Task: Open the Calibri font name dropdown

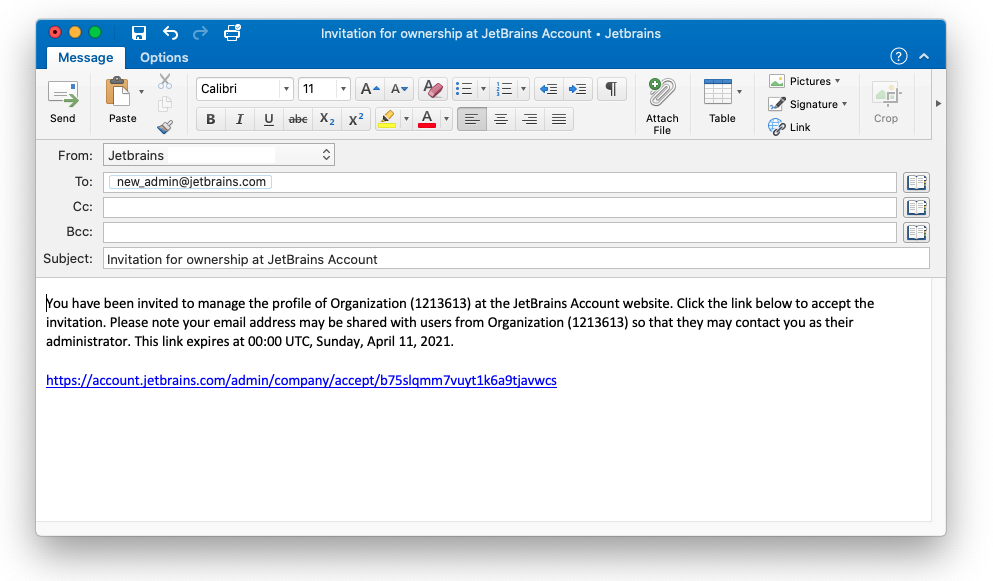Action: point(286,89)
